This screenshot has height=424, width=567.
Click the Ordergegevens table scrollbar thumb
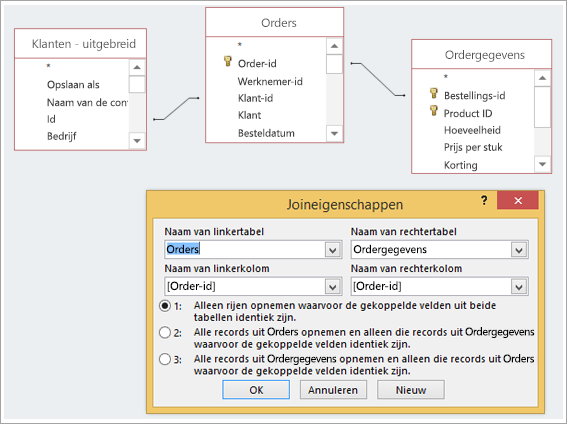542,107
